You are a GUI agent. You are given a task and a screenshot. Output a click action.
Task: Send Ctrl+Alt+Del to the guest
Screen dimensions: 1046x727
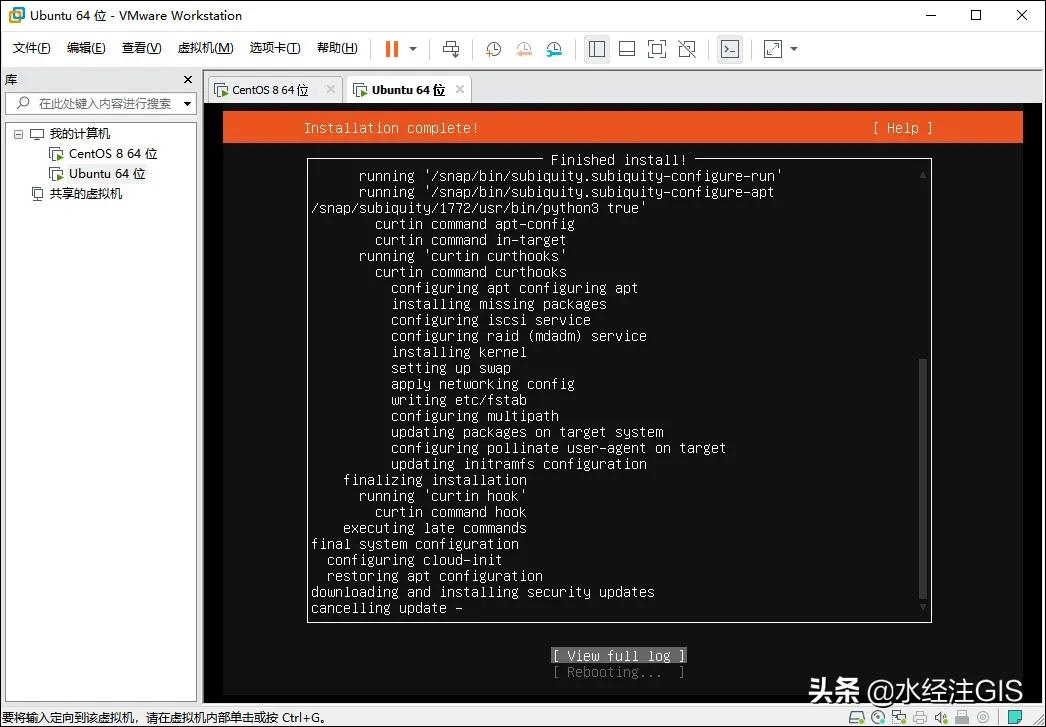451,48
